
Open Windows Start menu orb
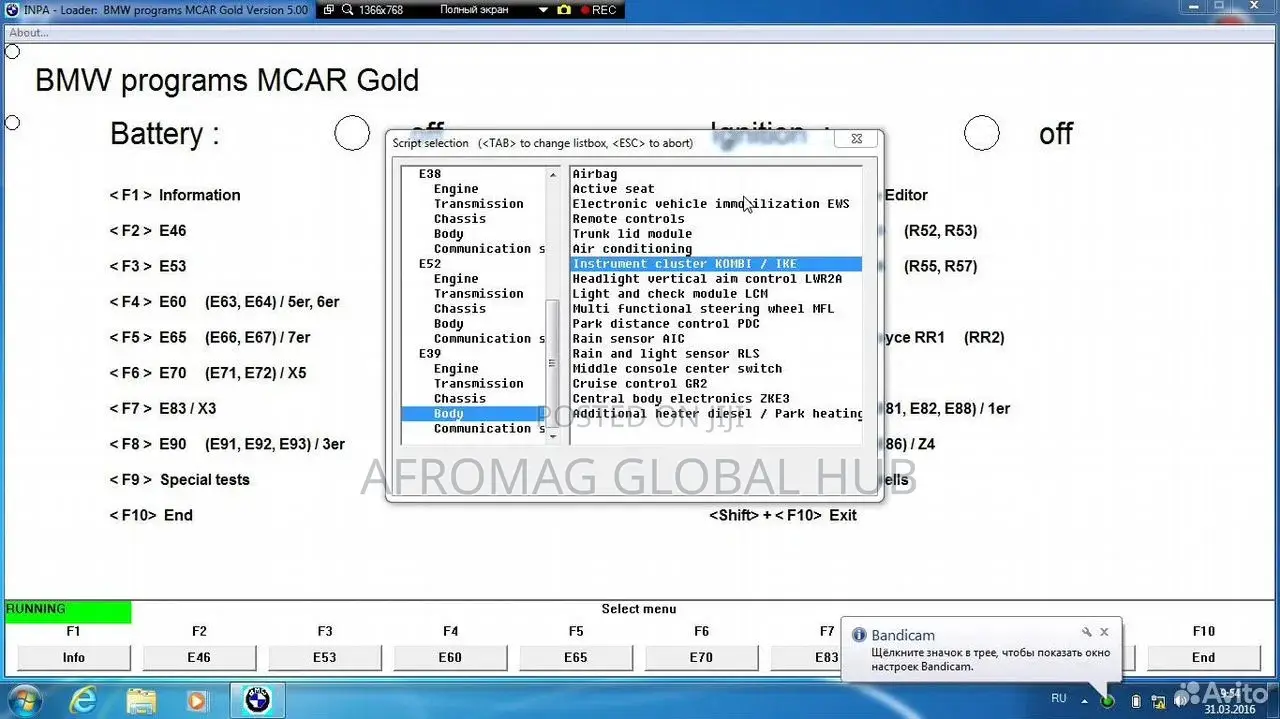click(27, 699)
